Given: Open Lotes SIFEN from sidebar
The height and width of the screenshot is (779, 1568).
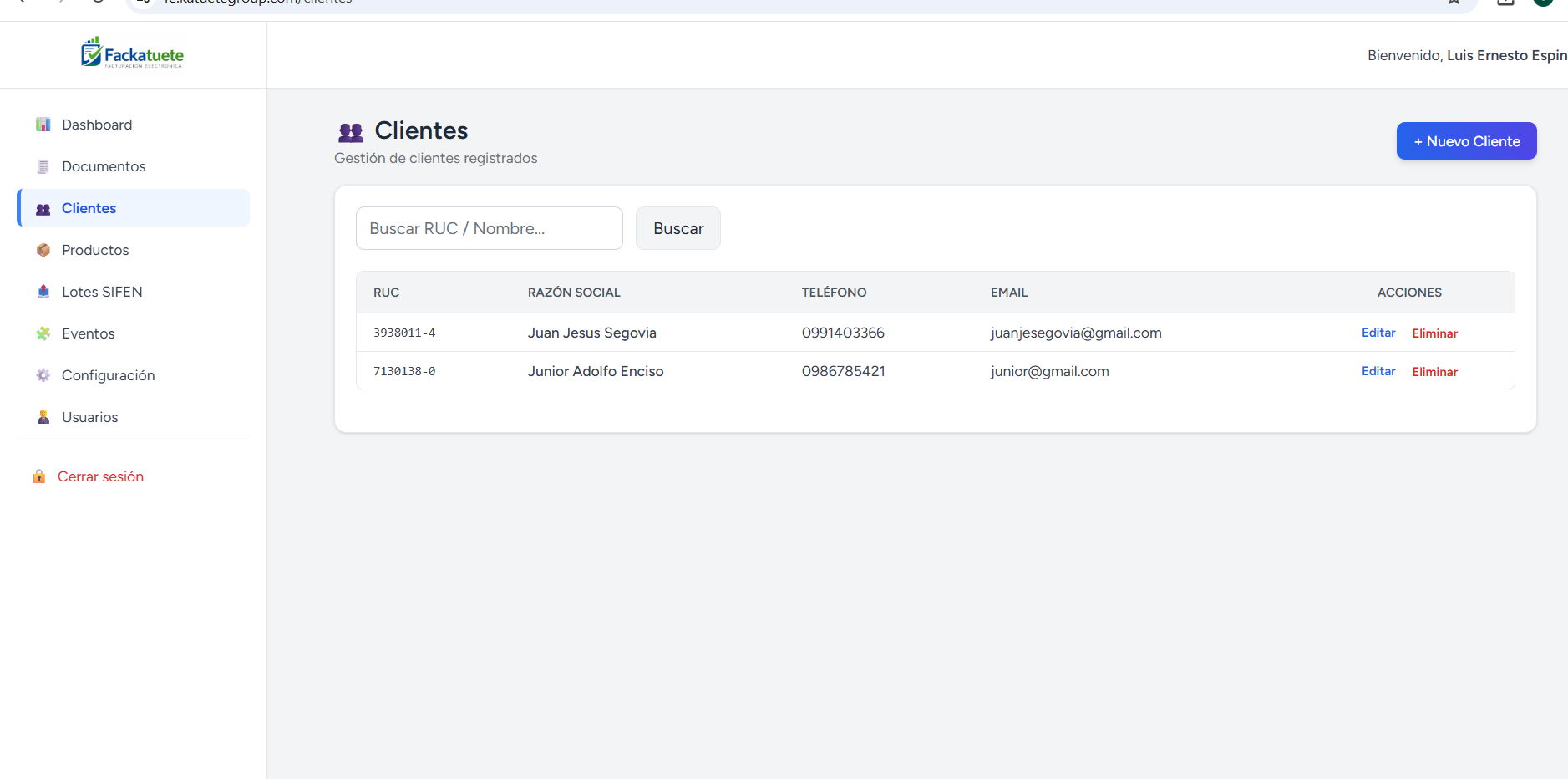Looking at the screenshot, I should click(102, 292).
